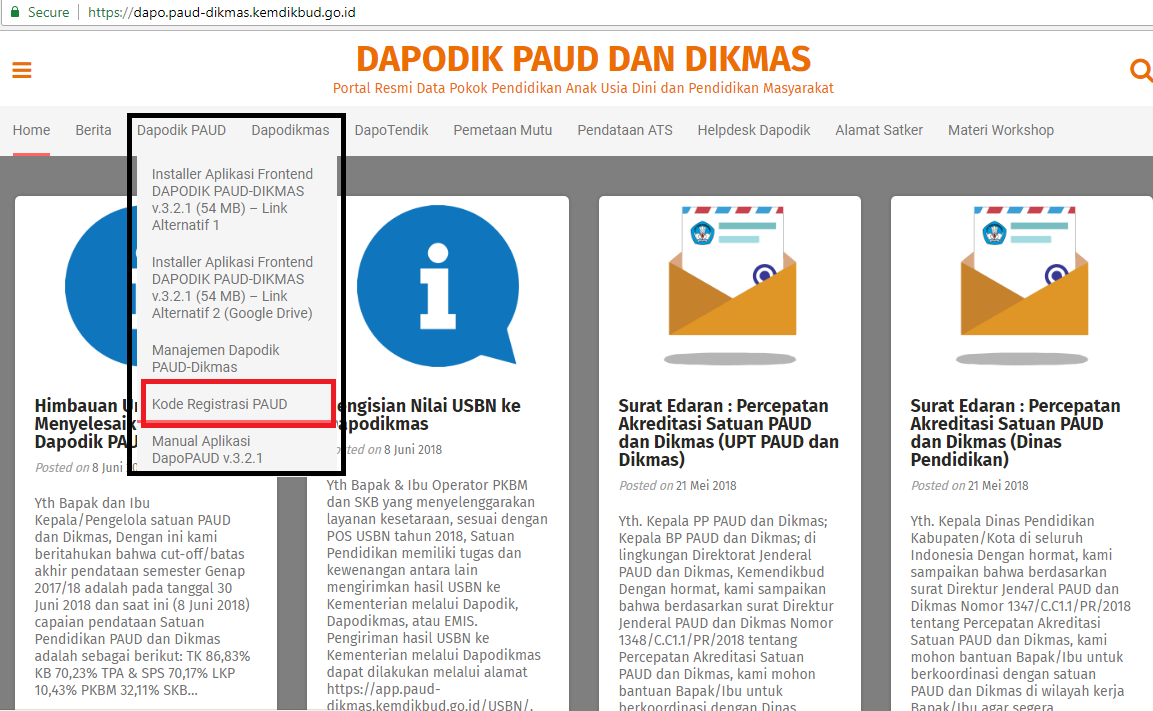Click the blue info bubble thumbnail for USBN post
This screenshot has width=1153, height=711.
[438, 285]
